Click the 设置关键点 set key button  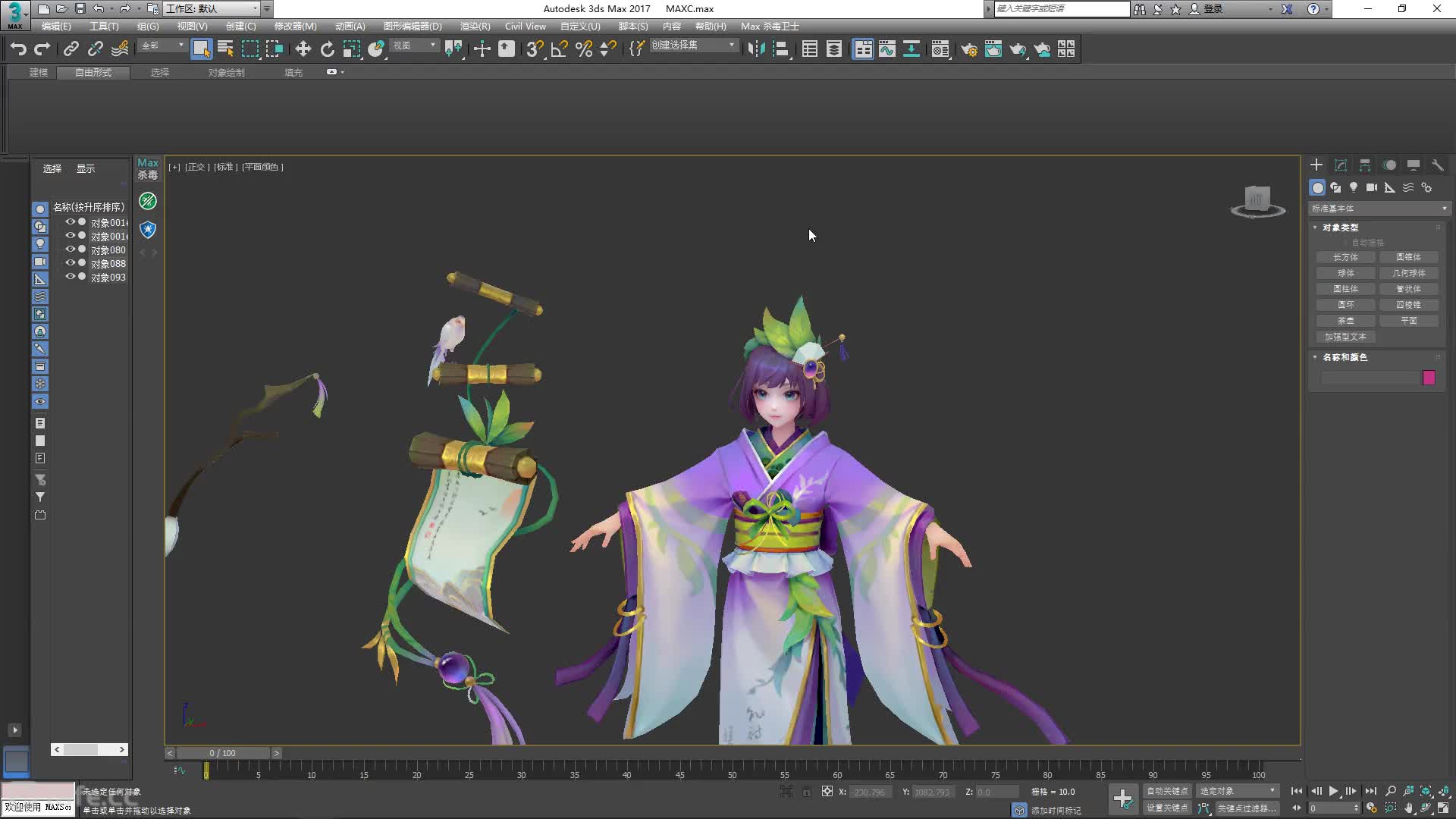1167,808
